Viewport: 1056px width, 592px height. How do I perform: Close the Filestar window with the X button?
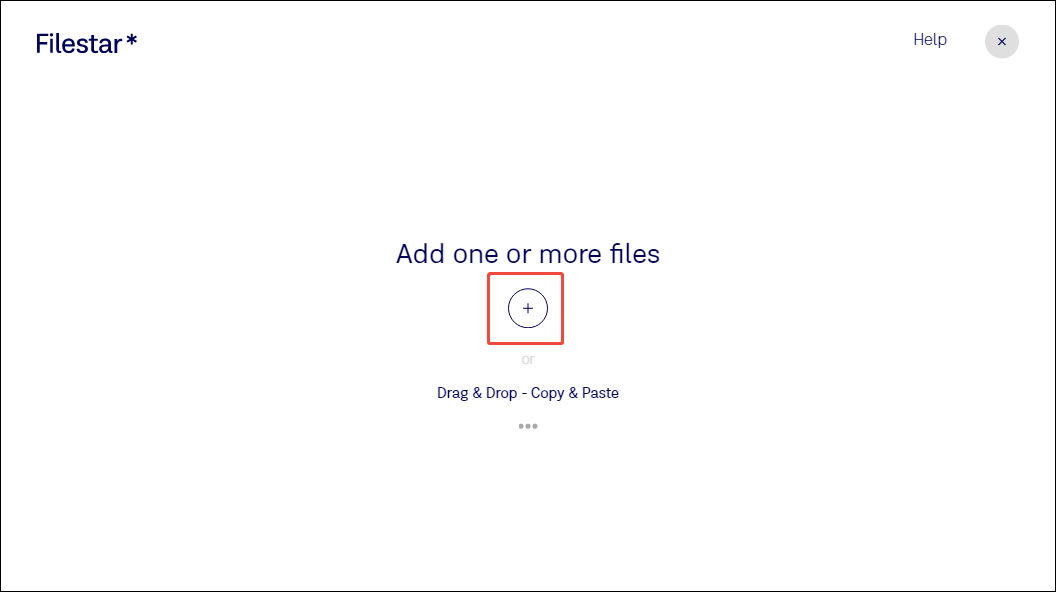1001,42
